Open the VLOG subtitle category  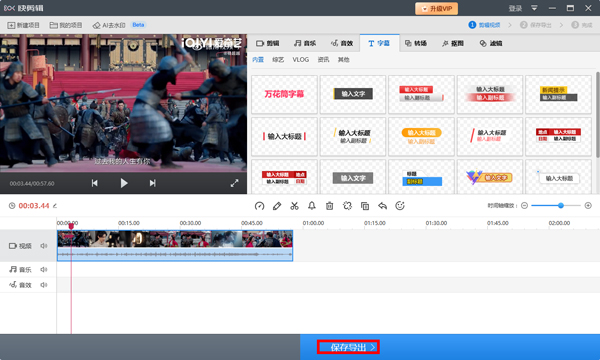click(300, 60)
